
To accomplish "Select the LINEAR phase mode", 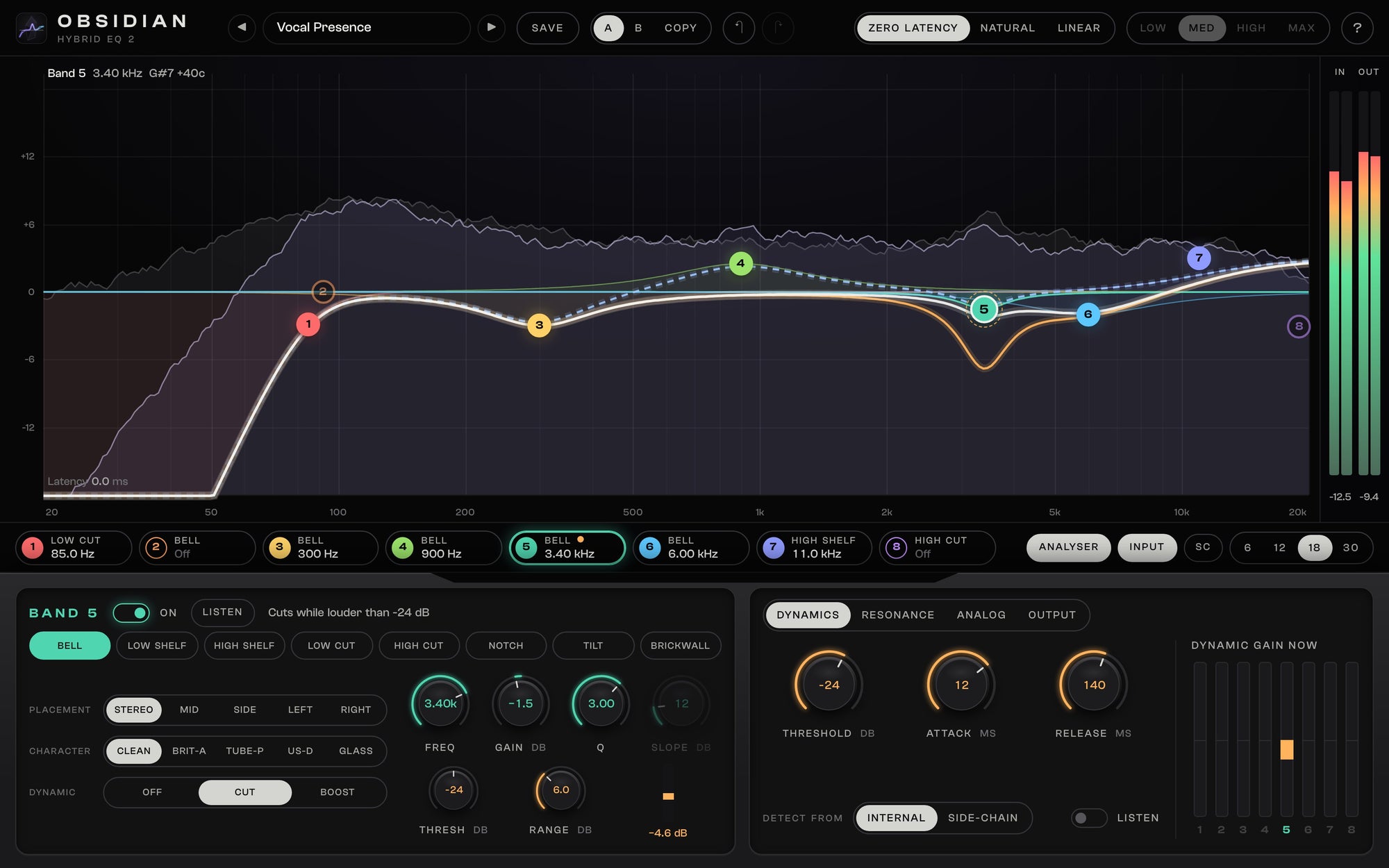I will click(x=1079, y=28).
